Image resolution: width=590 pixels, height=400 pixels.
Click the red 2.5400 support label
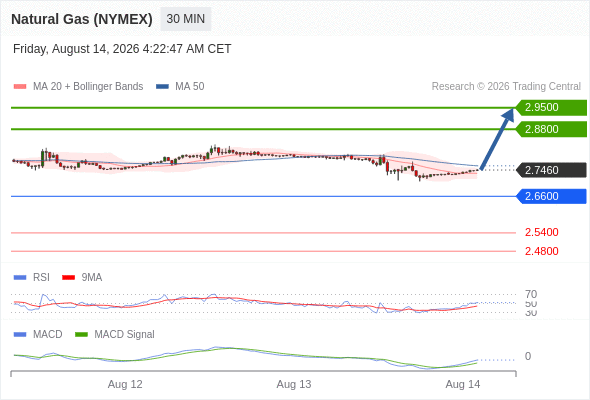pyautogui.click(x=541, y=232)
